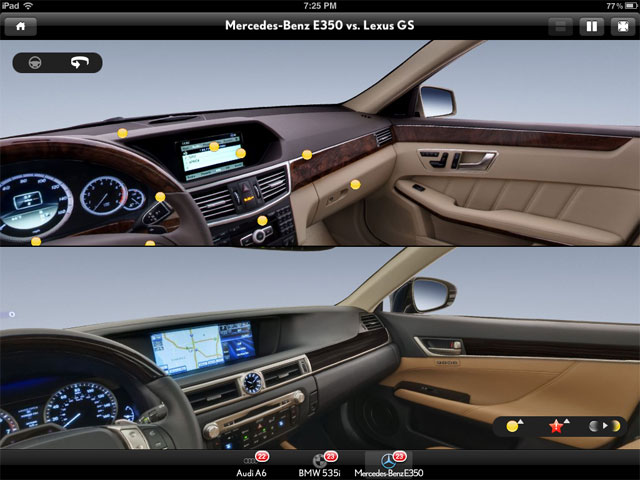Screen dimensions: 640x480
Task: Tap the single-pane layout icon
Action: [x=561, y=27]
